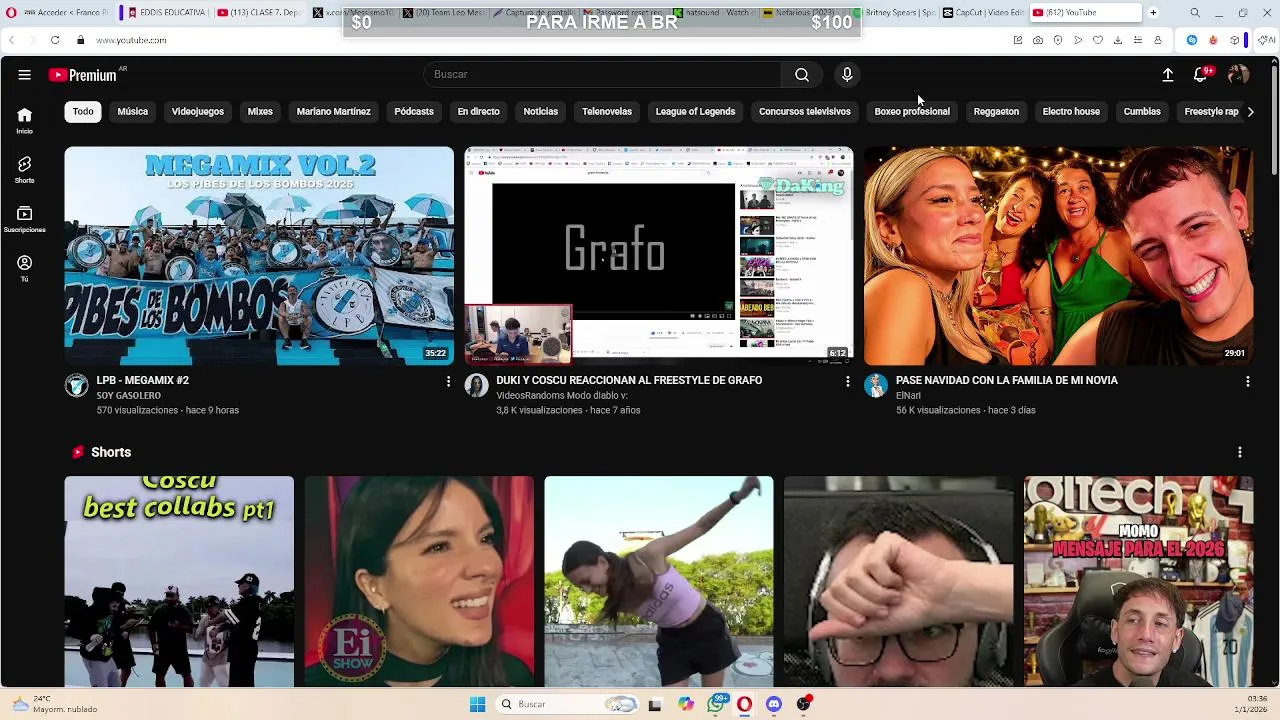Open more options for LPB - MEGAMIX #2
The width and height of the screenshot is (1280, 720).
(x=448, y=382)
